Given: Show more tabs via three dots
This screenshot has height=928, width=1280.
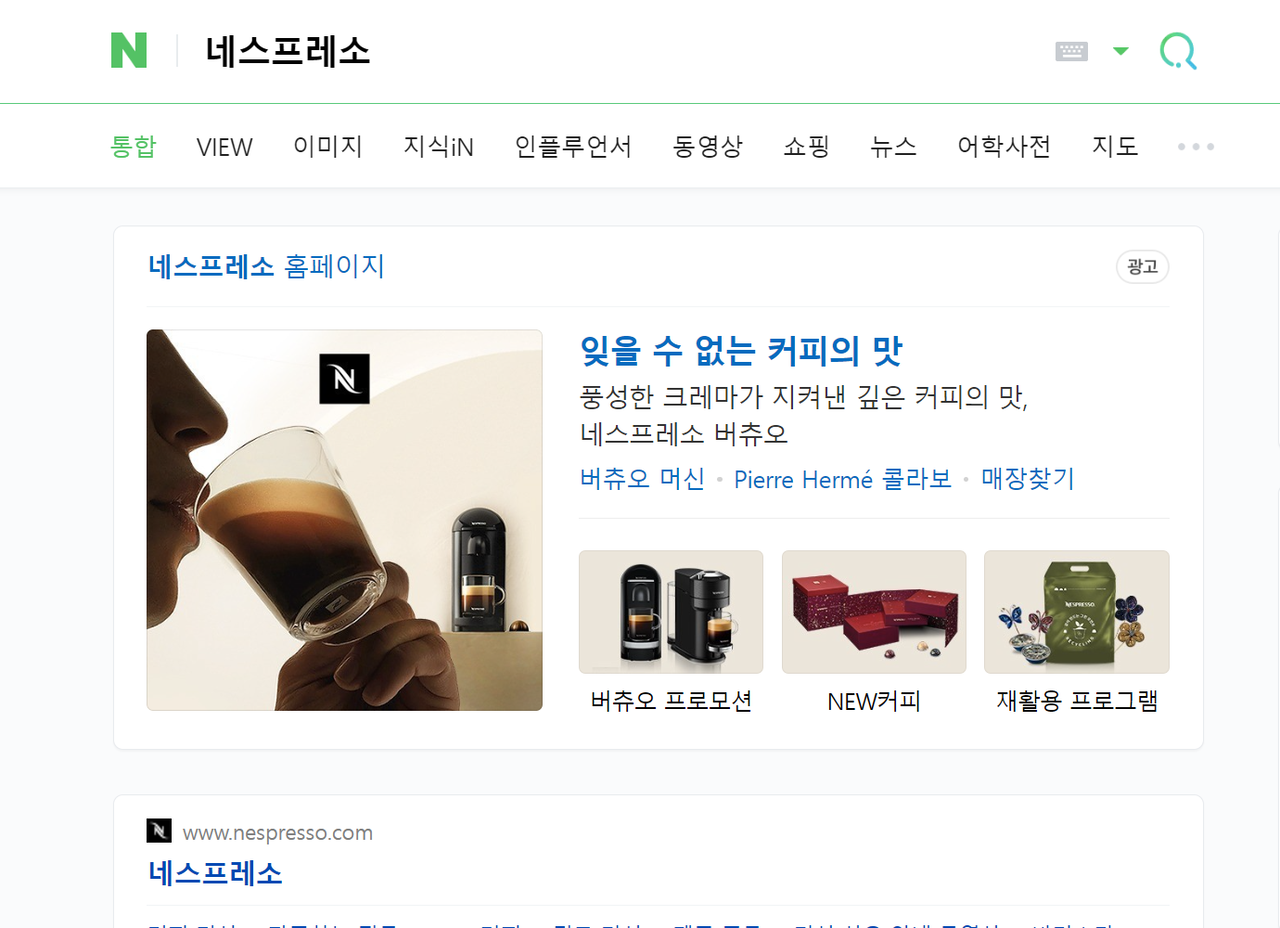Looking at the screenshot, I should pyautogui.click(x=1196, y=147).
